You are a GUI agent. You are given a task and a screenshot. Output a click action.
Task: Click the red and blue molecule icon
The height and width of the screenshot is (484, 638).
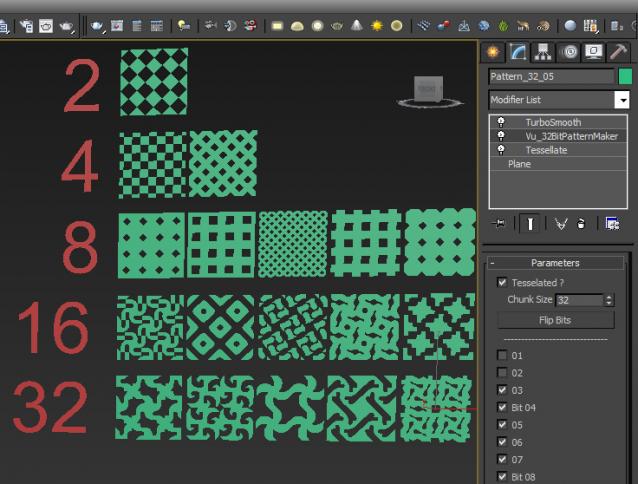pos(443,26)
